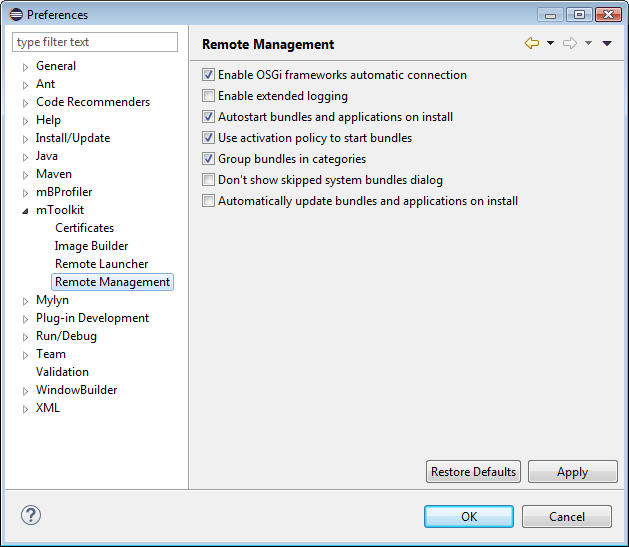
Task: Select the Image Builder preference page
Action: (x=91, y=246)
